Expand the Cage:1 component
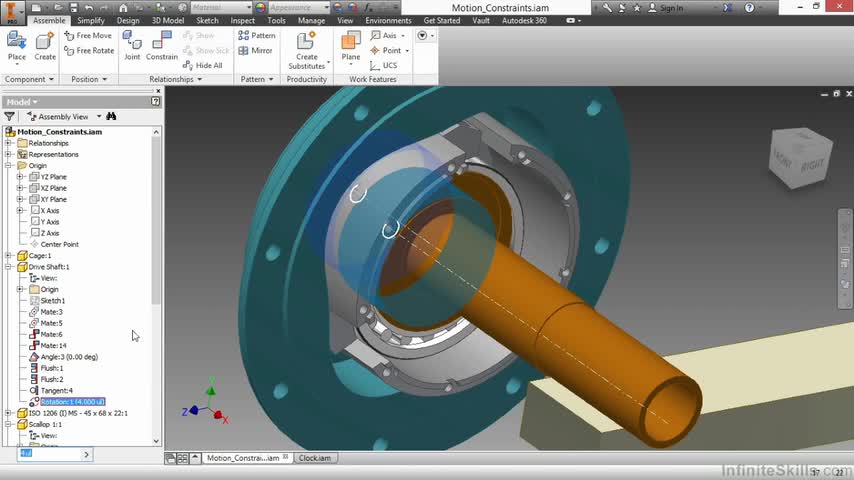The width and height of the screenshot is (854, 480). (8, 256)
